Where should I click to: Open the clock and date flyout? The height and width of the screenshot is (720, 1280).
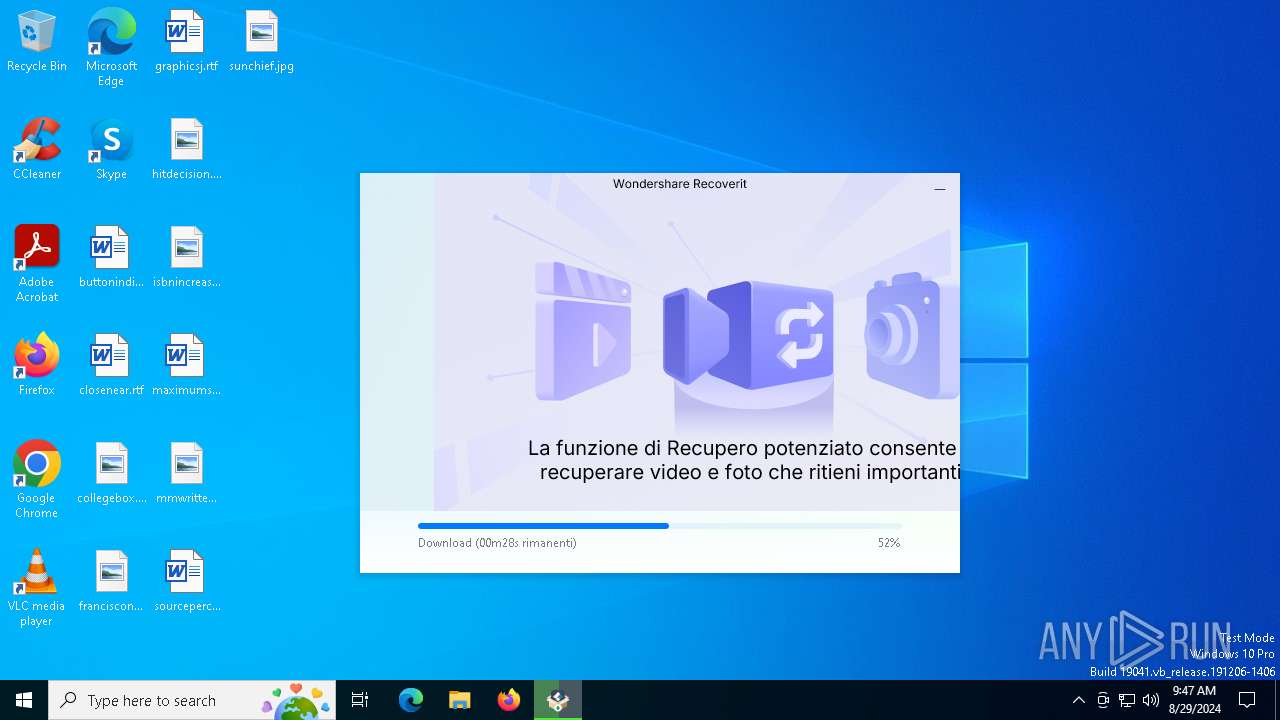point(1194,700)
